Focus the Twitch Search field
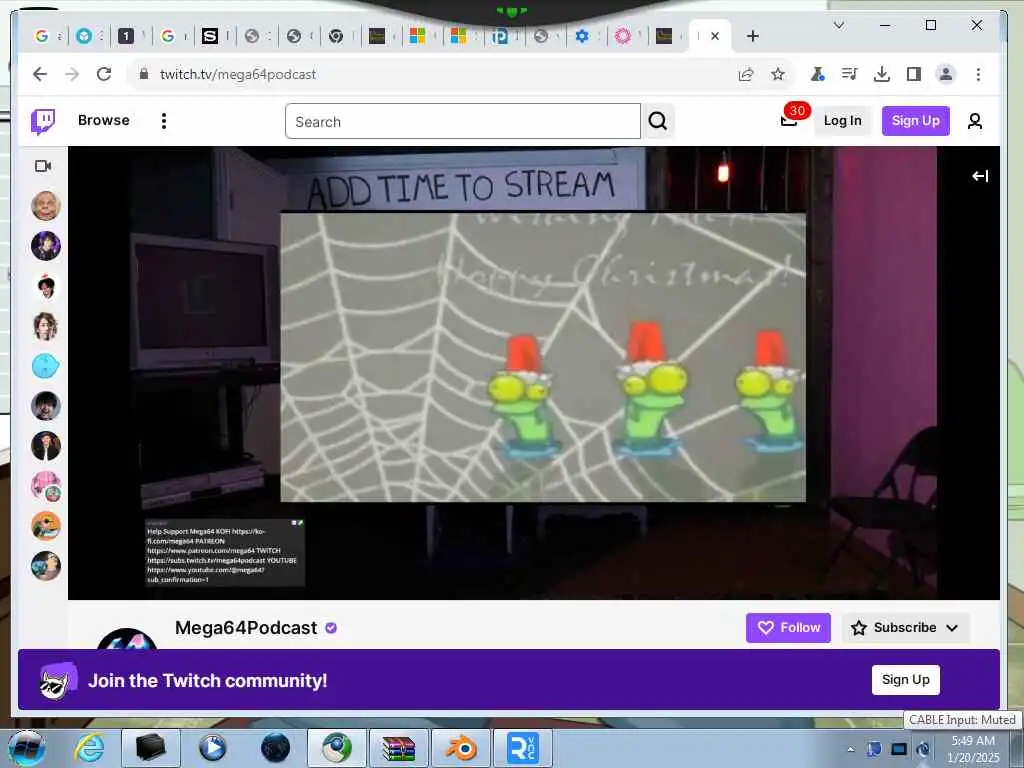Screen dimensions: 1024x768 [x=462, y=121]
